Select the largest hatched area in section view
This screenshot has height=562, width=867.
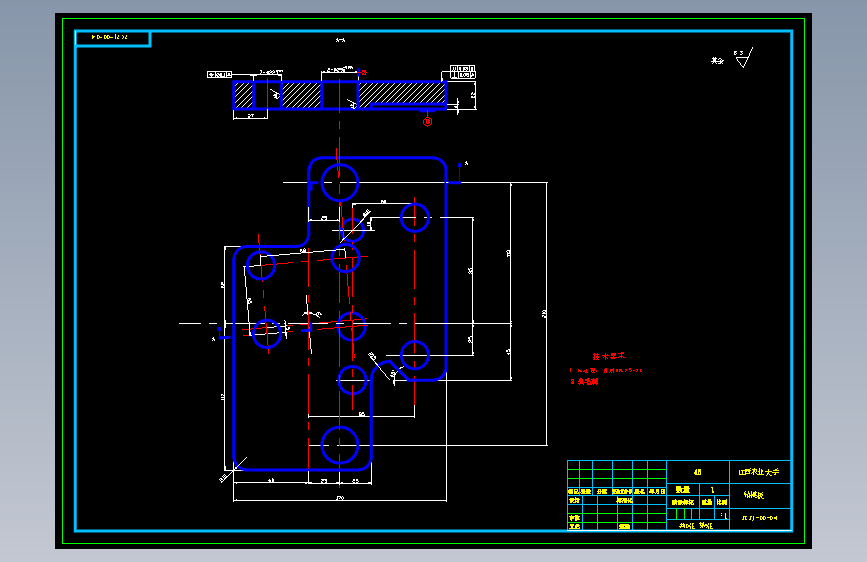tap(402, 92)
